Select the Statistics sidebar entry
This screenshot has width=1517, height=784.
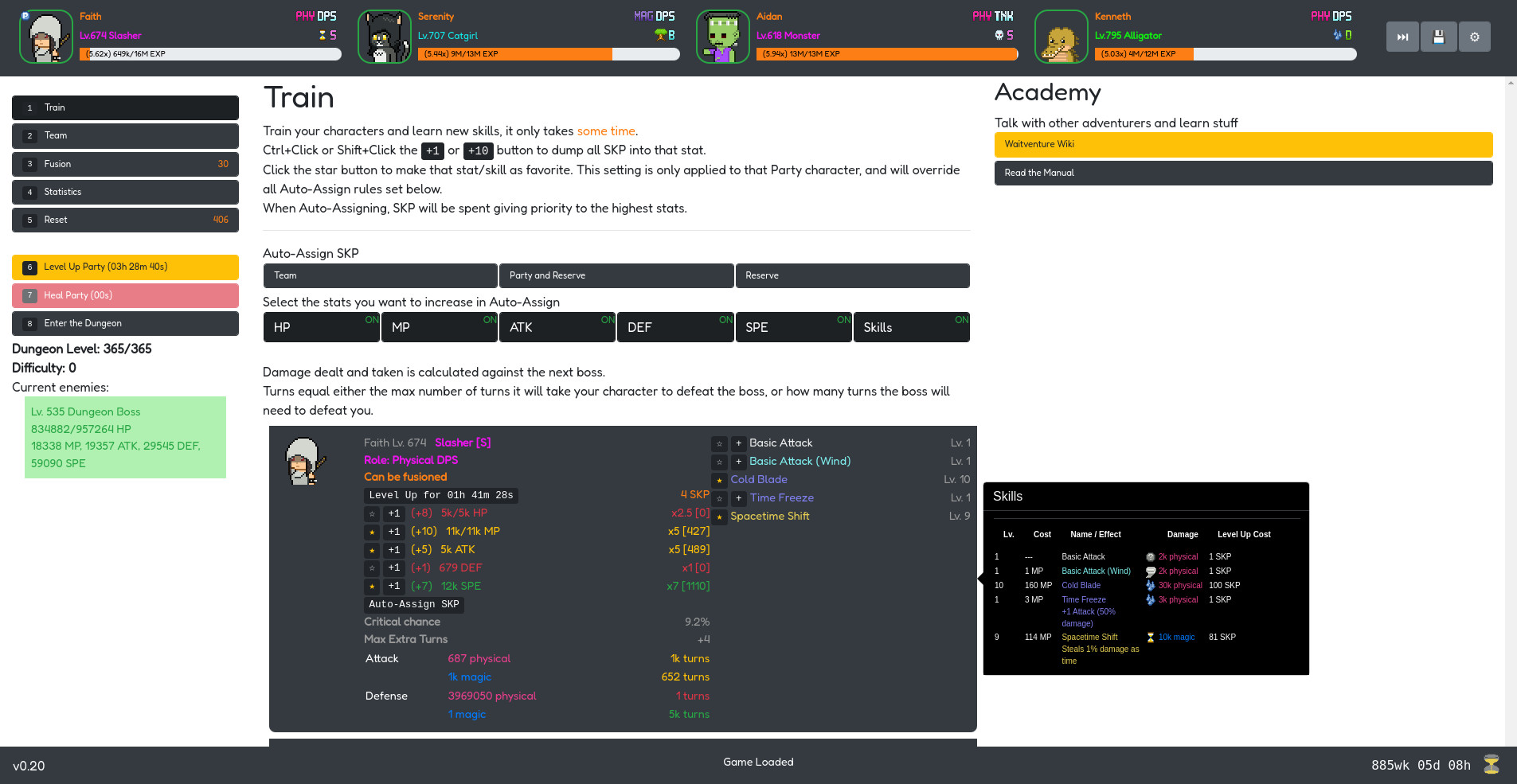pyautogui.click(x=125, y=192)
